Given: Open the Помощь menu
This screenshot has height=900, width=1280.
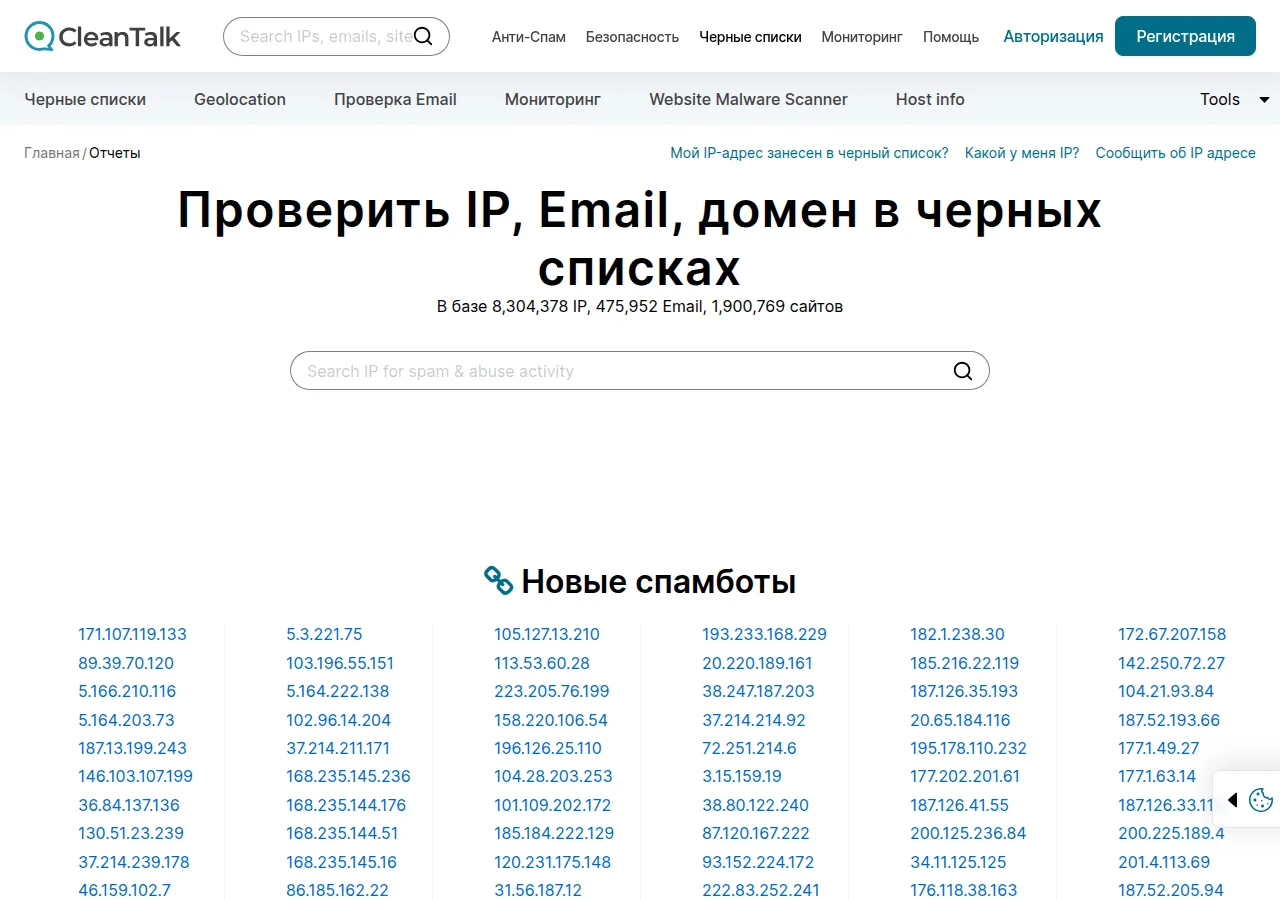Looking at the screenshot, I should point(951,37).
